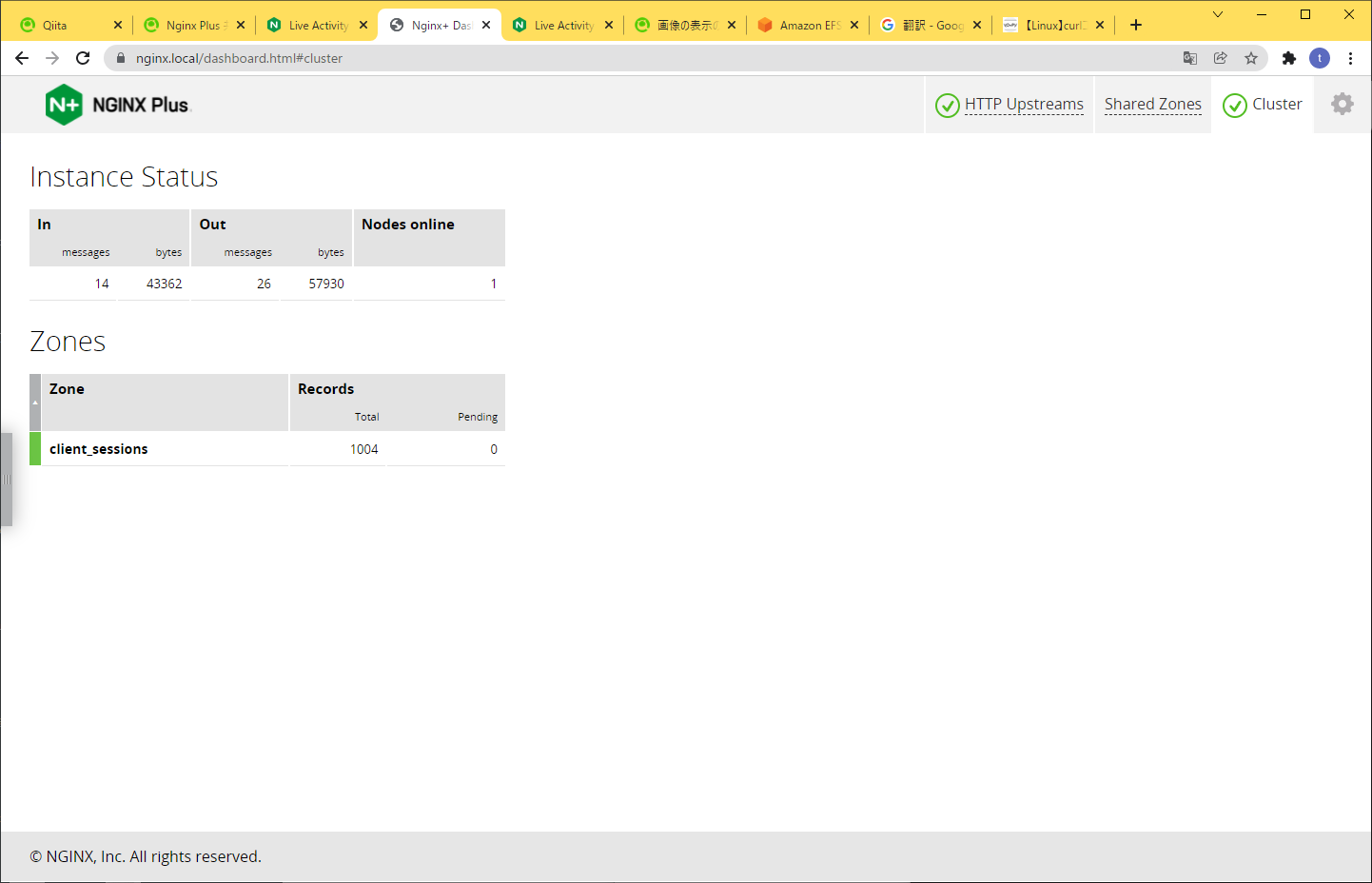The height and width of the screenshot is (883, 1372).
Task: Close the Qiita tab
Action: (x=118, y=25)
